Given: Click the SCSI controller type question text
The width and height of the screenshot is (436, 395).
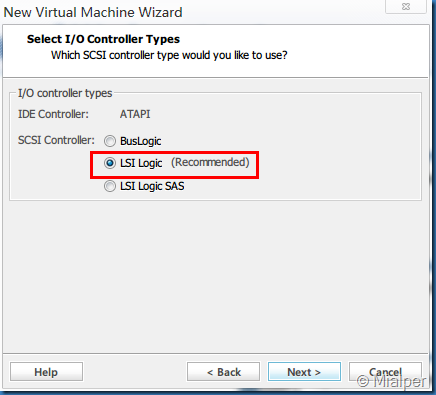Looking at the screenshot, I should pos(169,55).
